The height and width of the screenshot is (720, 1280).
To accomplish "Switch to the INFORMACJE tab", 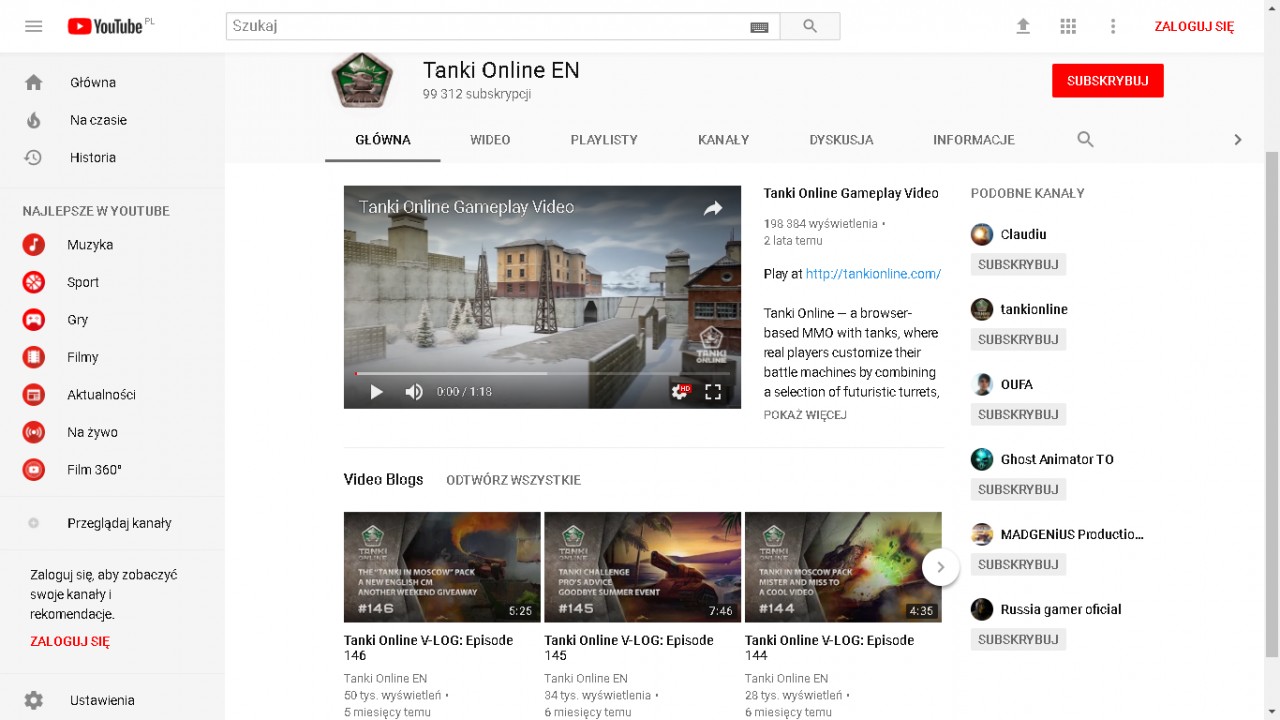I will [974, 140].
